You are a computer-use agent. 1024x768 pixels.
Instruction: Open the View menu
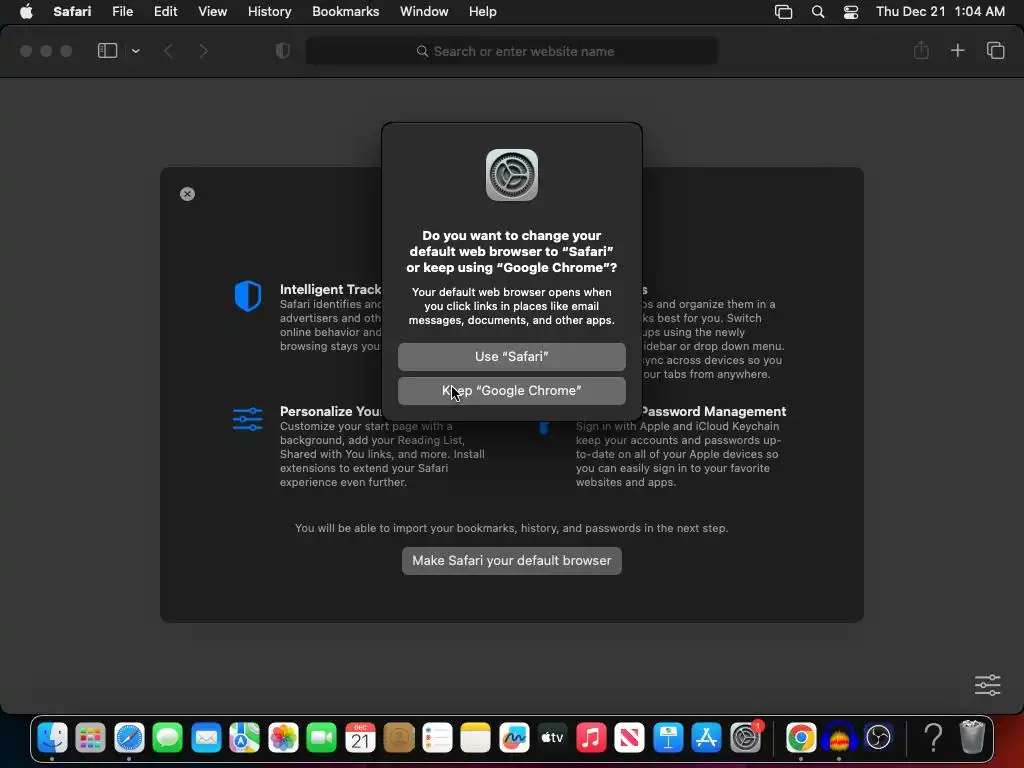[x=212, y=12]
